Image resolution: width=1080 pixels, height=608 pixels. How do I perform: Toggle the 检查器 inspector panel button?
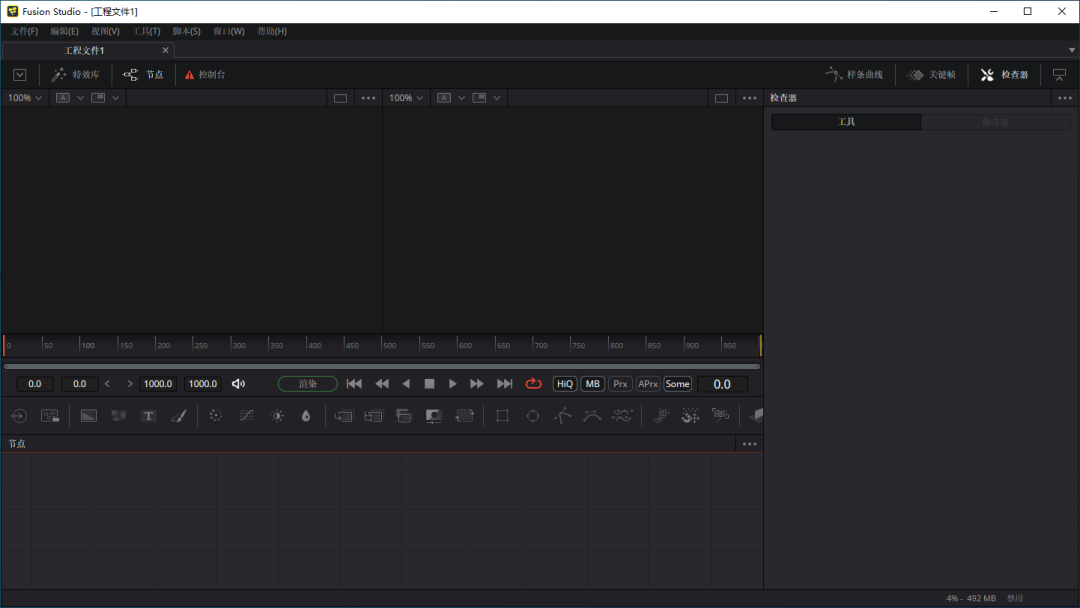pyautogui.click(x=1004, y=74)
